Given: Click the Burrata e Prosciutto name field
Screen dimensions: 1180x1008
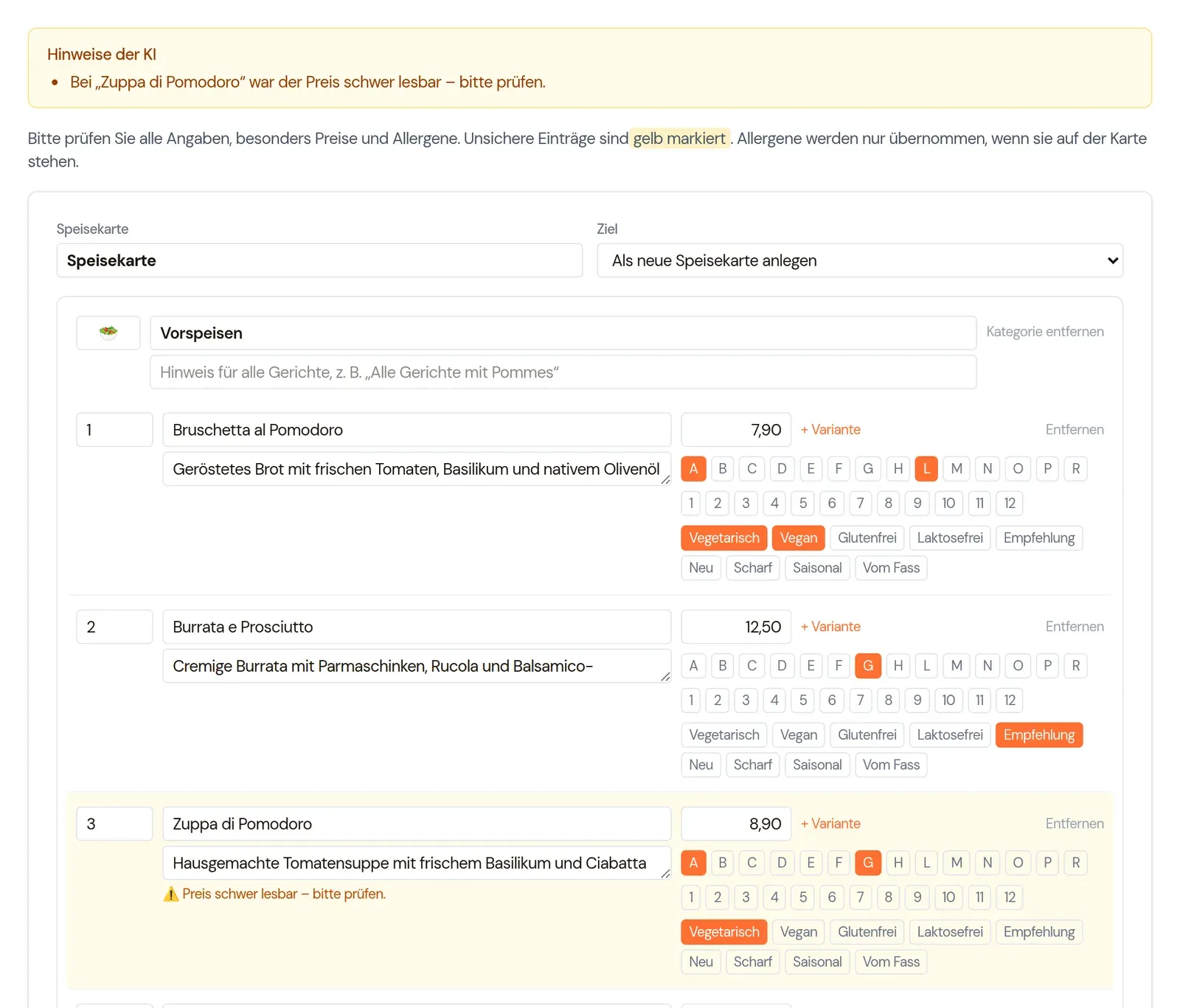Looking at the screenshot, I should tap(417, 627).
